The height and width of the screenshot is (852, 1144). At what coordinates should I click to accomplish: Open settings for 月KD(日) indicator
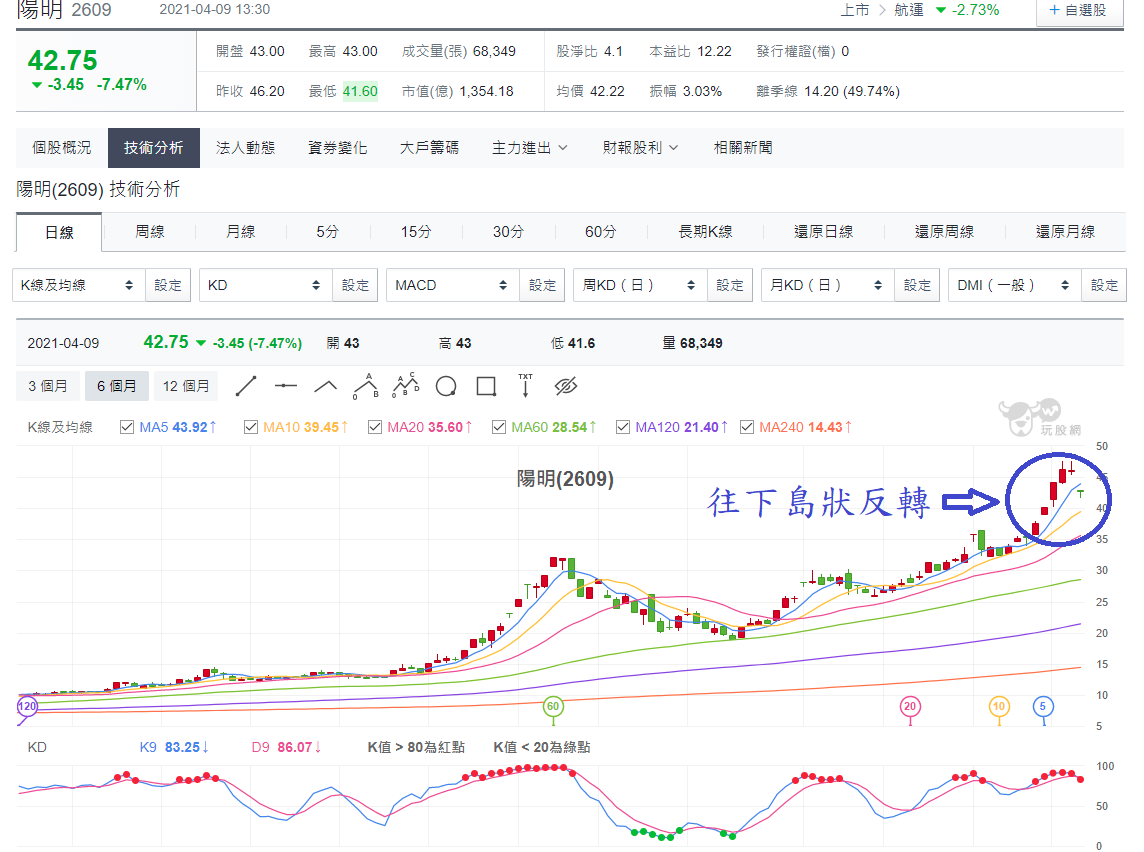click(917, 285)
